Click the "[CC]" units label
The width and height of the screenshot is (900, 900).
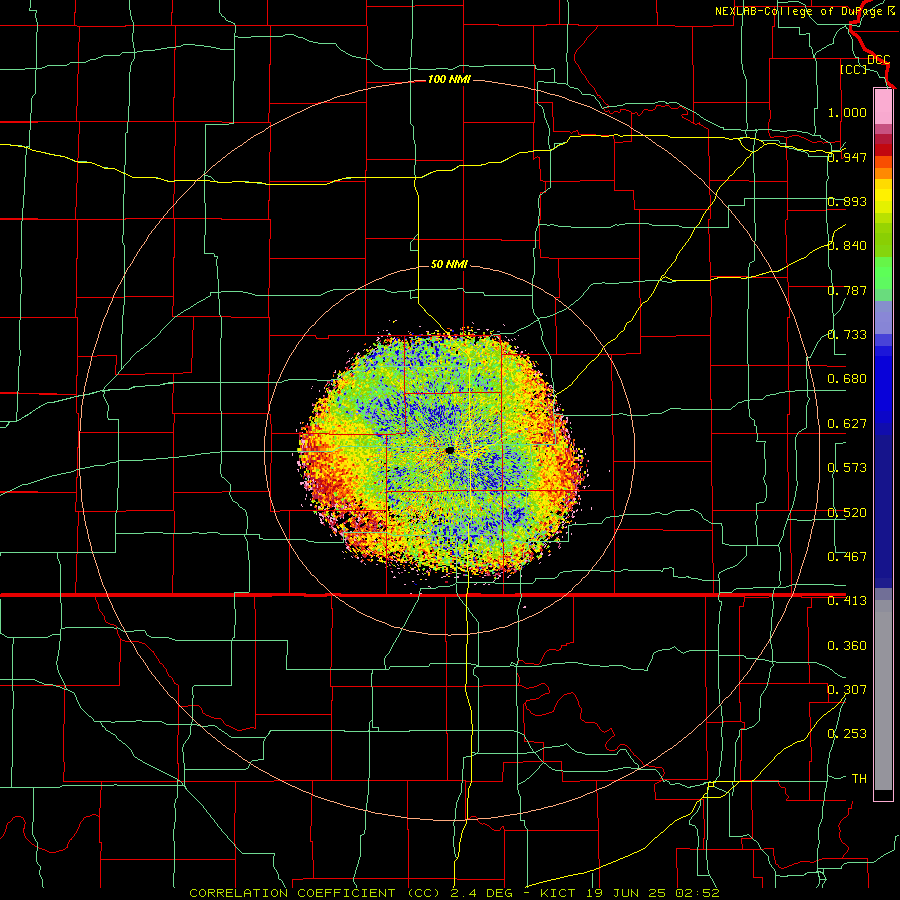pyautogui.click(x=853, y=69)
